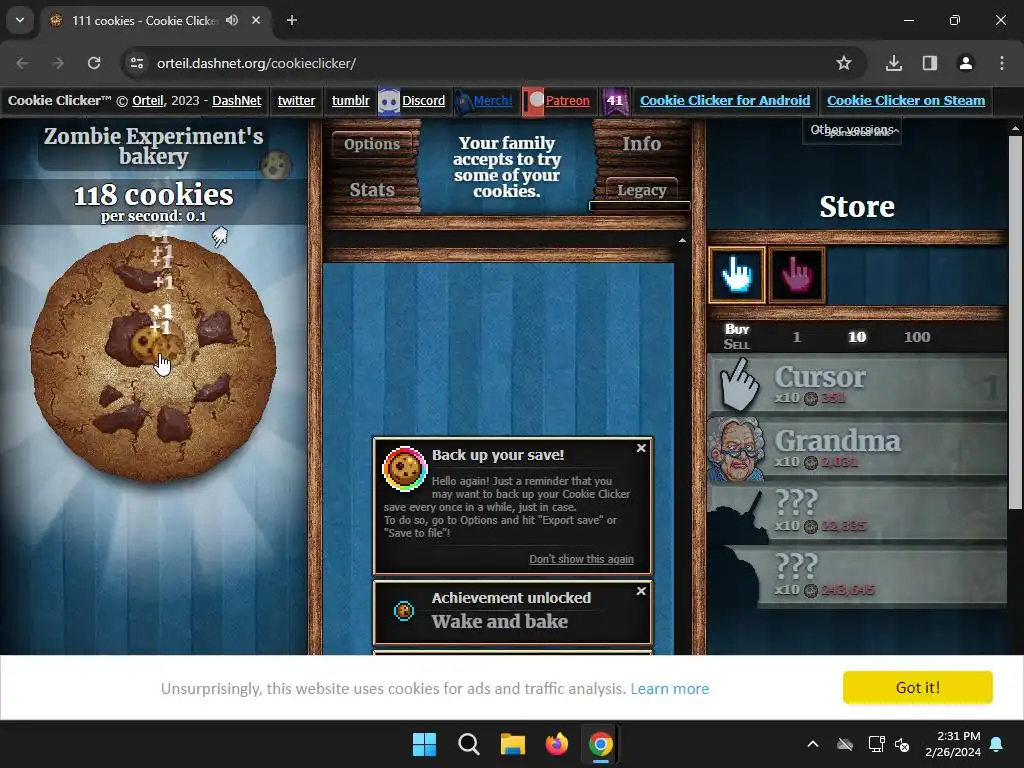Open the Info menu
Screen dimensions: 1024x768
pos(641,144)
